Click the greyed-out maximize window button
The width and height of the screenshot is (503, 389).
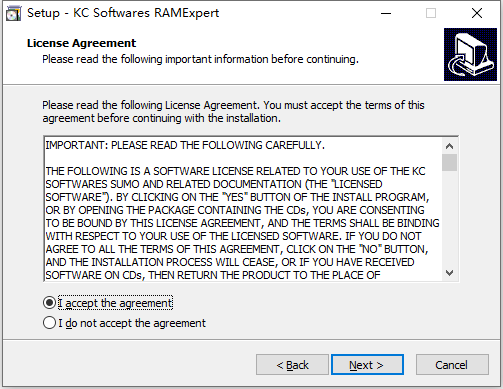431,13
